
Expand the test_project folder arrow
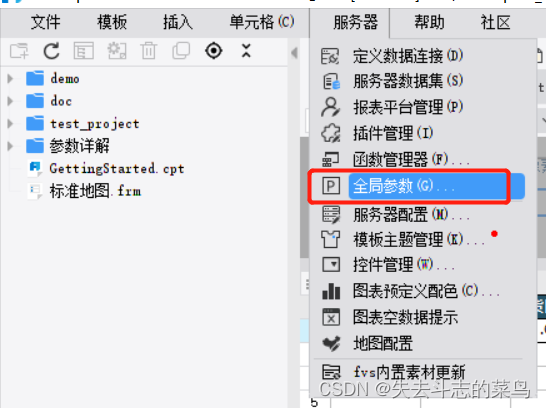(x=10, y=124)
